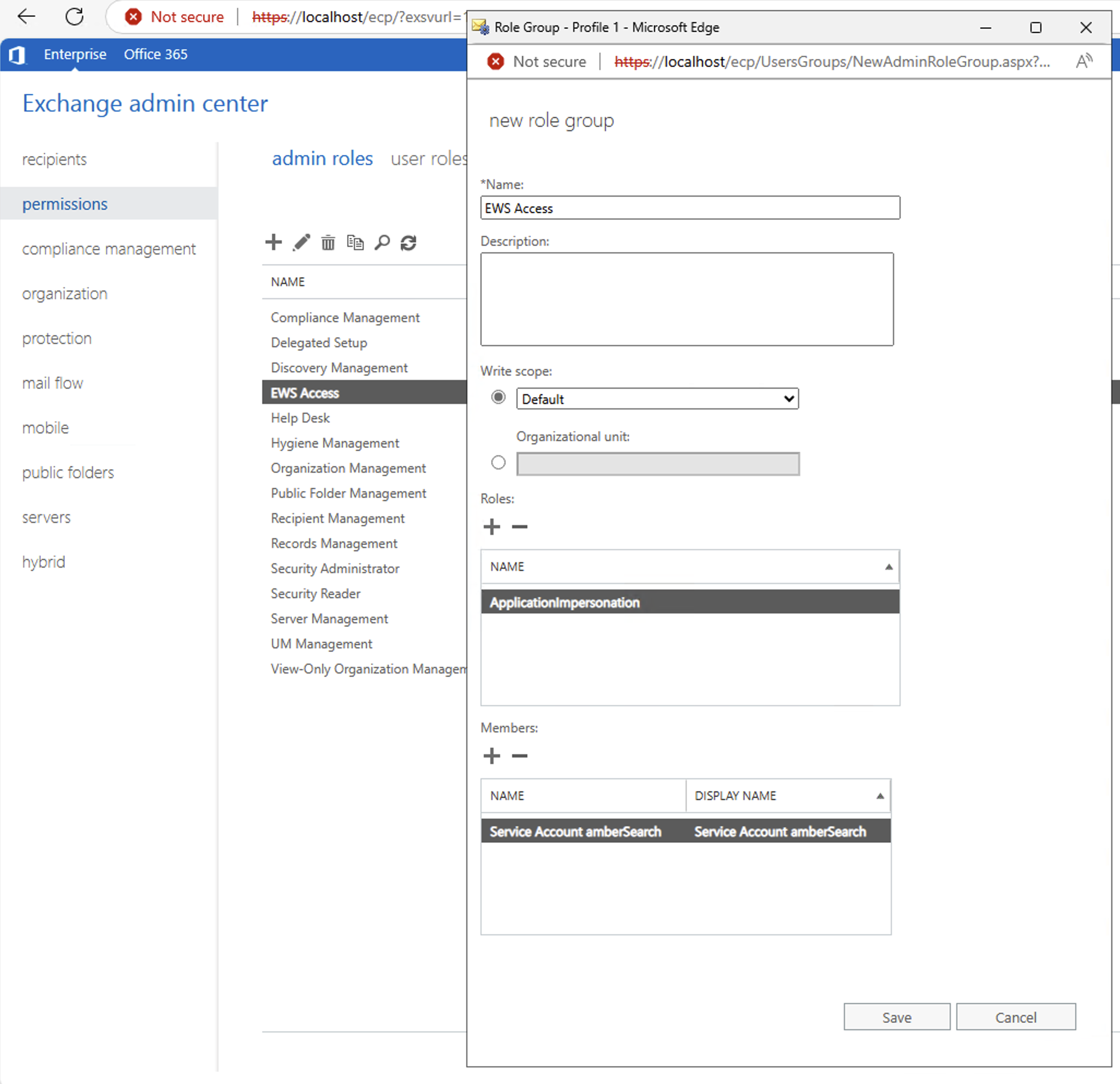Open recipients in the left navigation
This screenshot has height=1084, width=1120.
coord(54,159)
